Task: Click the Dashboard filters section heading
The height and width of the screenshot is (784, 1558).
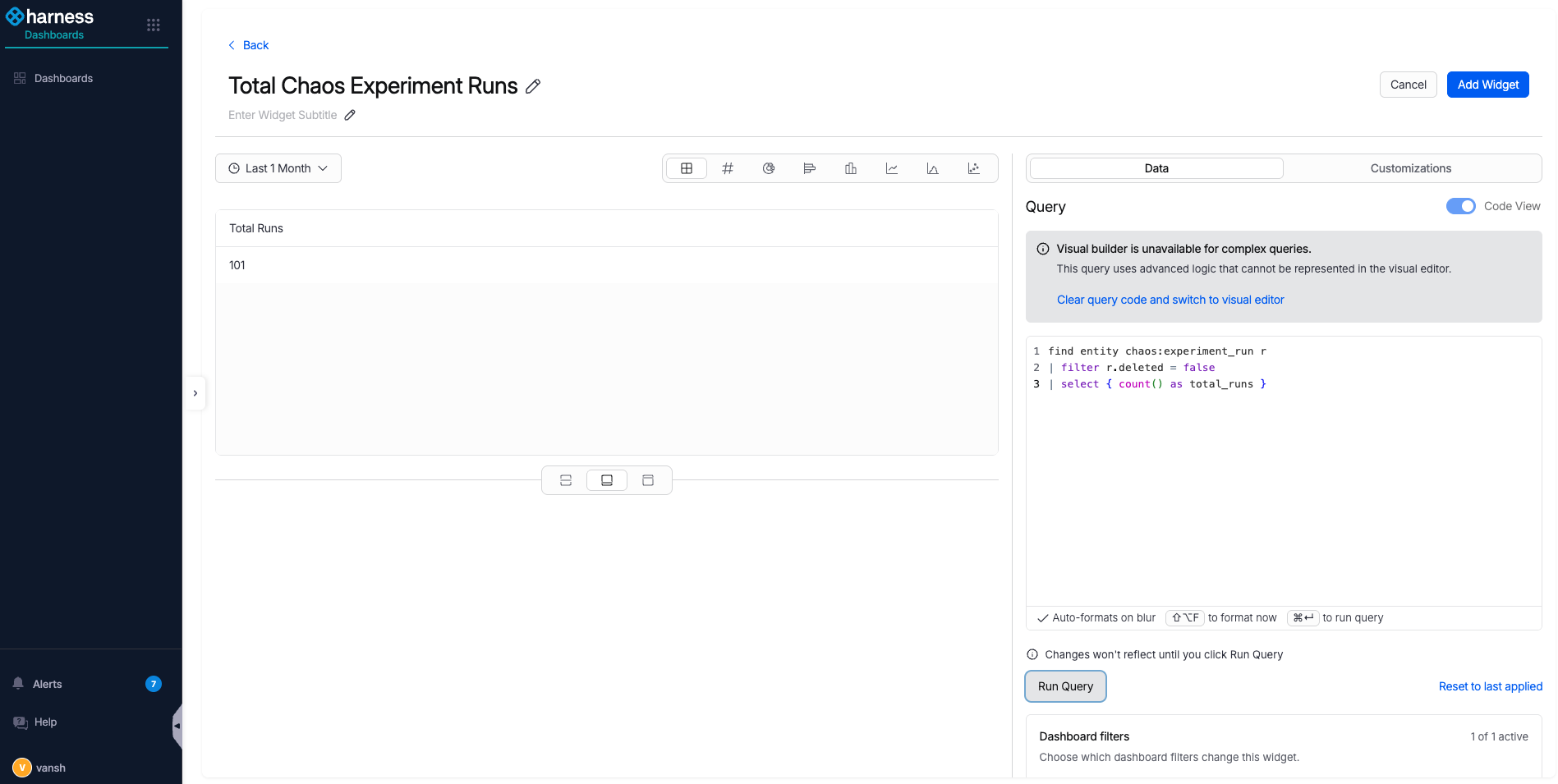Action: (1084, 736)
